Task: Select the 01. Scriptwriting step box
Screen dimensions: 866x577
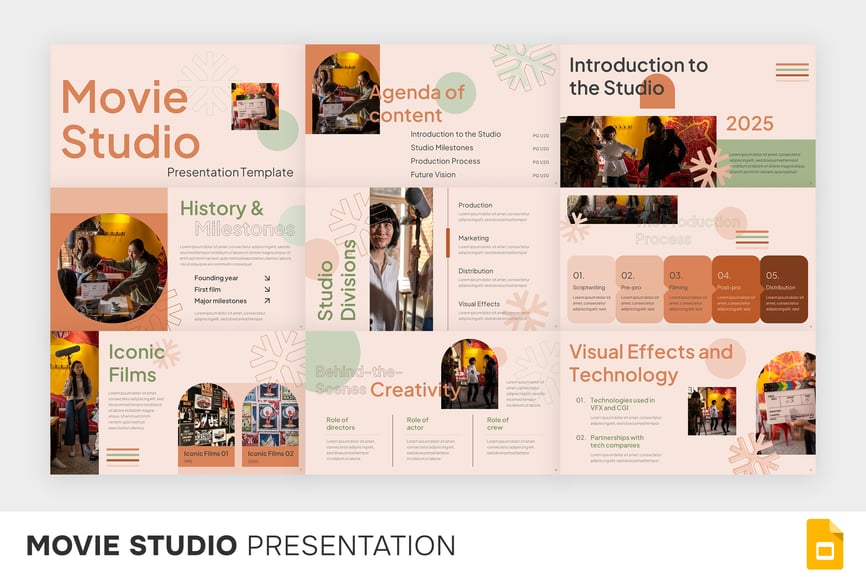Action: pyautogui.click(x=590, y=289)
